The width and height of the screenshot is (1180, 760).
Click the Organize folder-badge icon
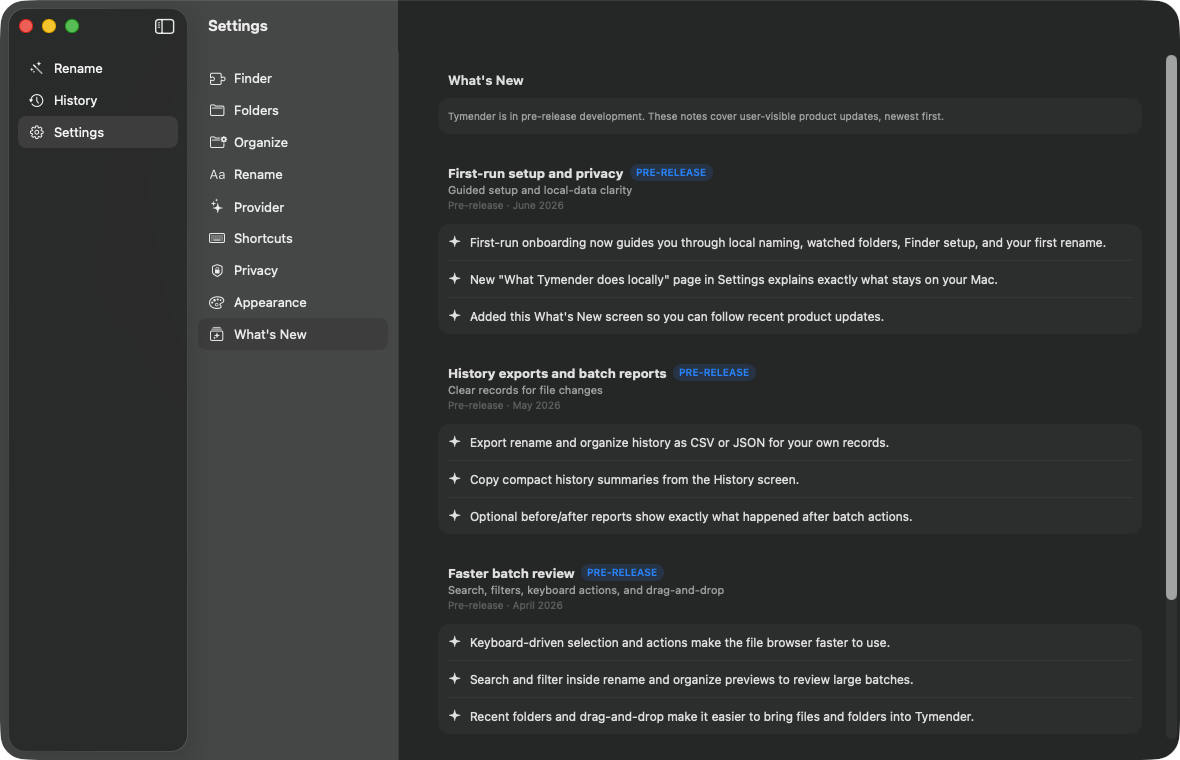click(x=217, y=142)
